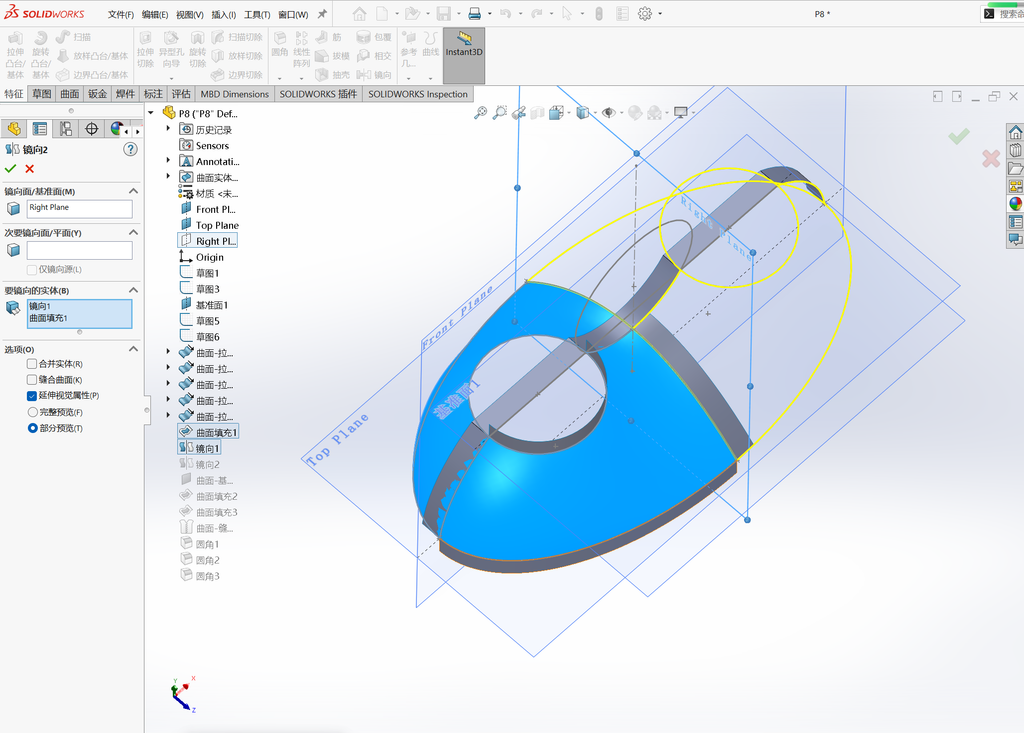Open the 文件(F) menu
Image resolution: width=1024 pixels, height=733 pixels.
click(x=121, y=14)
